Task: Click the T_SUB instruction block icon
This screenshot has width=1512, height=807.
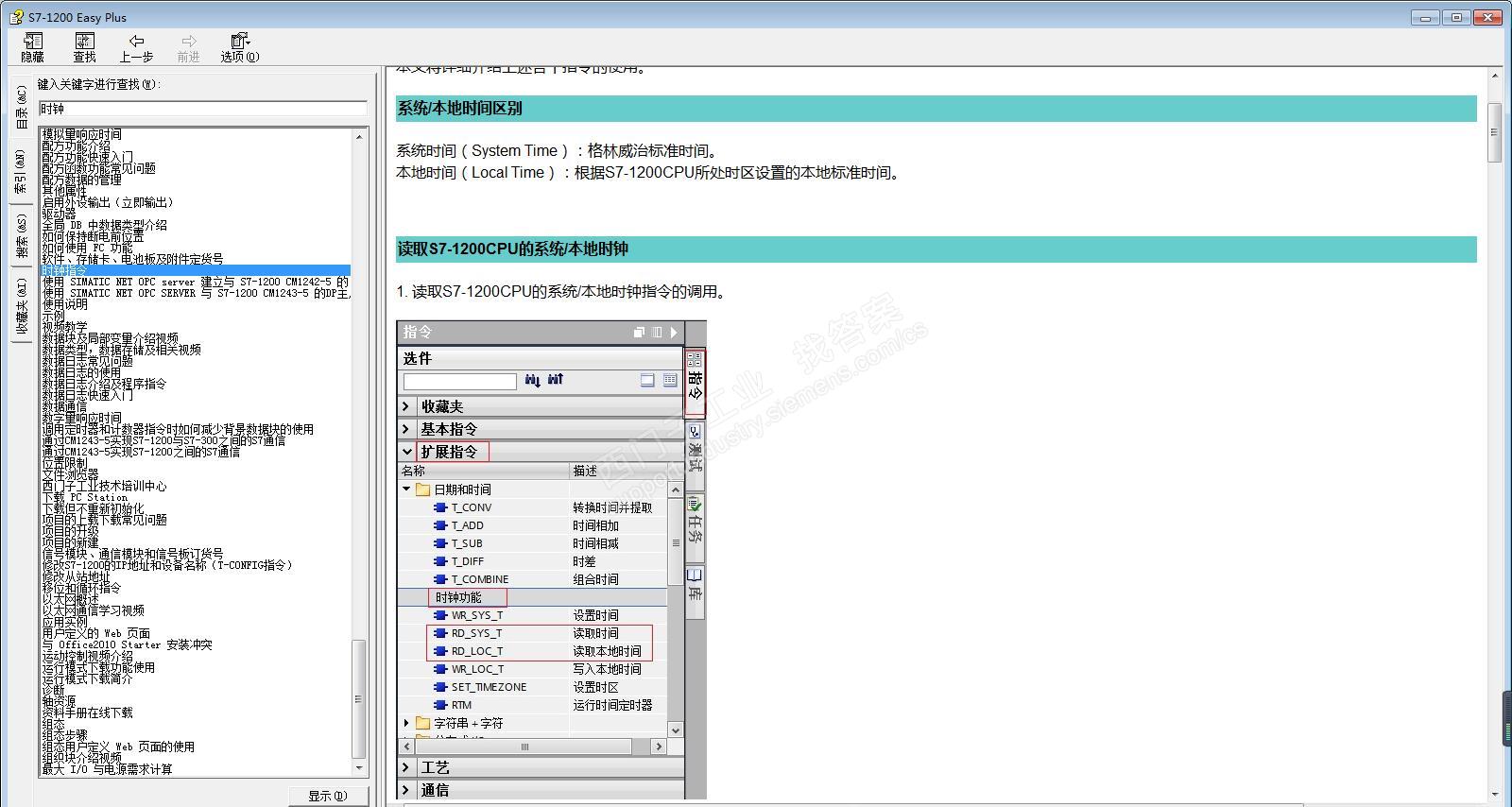Action: (x=439, y=543)
